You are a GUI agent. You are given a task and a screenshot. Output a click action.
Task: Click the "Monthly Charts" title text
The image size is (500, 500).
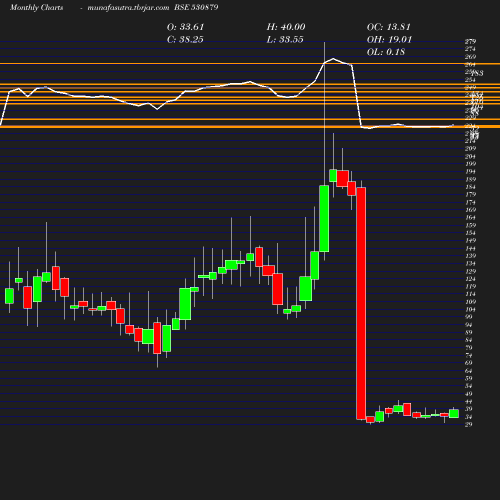(37, 8)
